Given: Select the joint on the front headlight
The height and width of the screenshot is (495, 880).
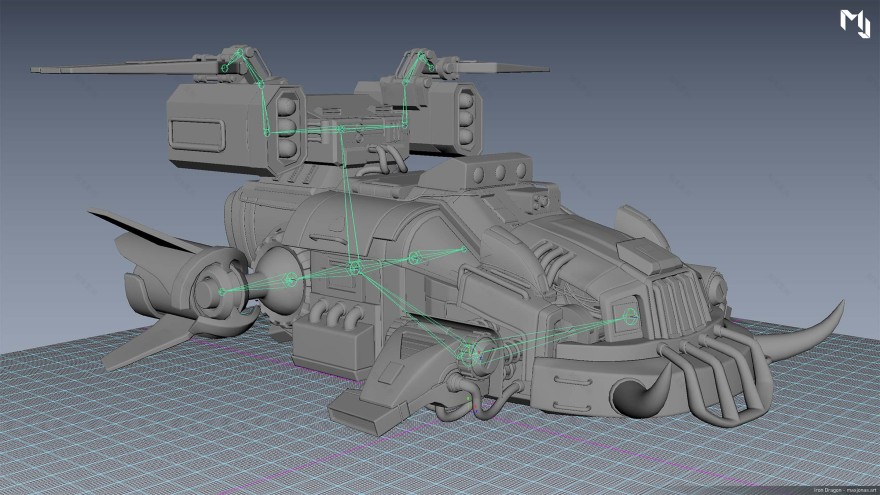Looking at the screenshot, I should (630, 316).
